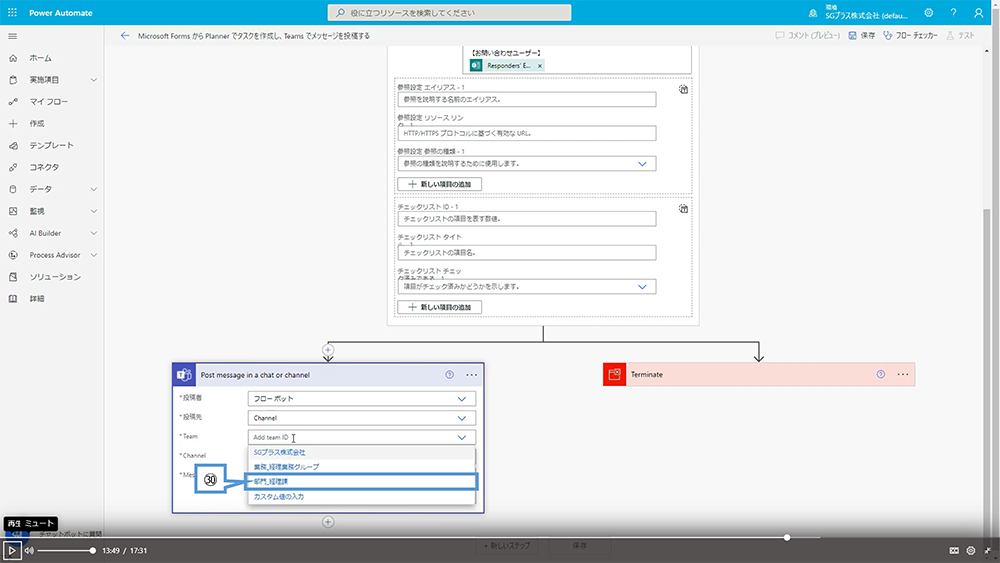The width and height of the screenshot is (1000, 563).
Task: Remove the Responders' Email token
Action: 540,66
